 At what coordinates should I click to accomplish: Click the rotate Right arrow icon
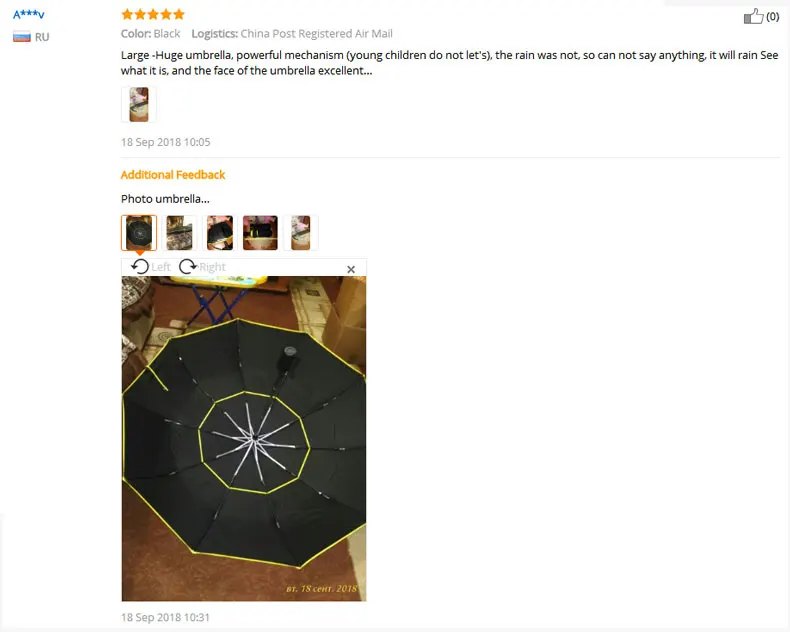pyautogui.click(x=188, y=267)
